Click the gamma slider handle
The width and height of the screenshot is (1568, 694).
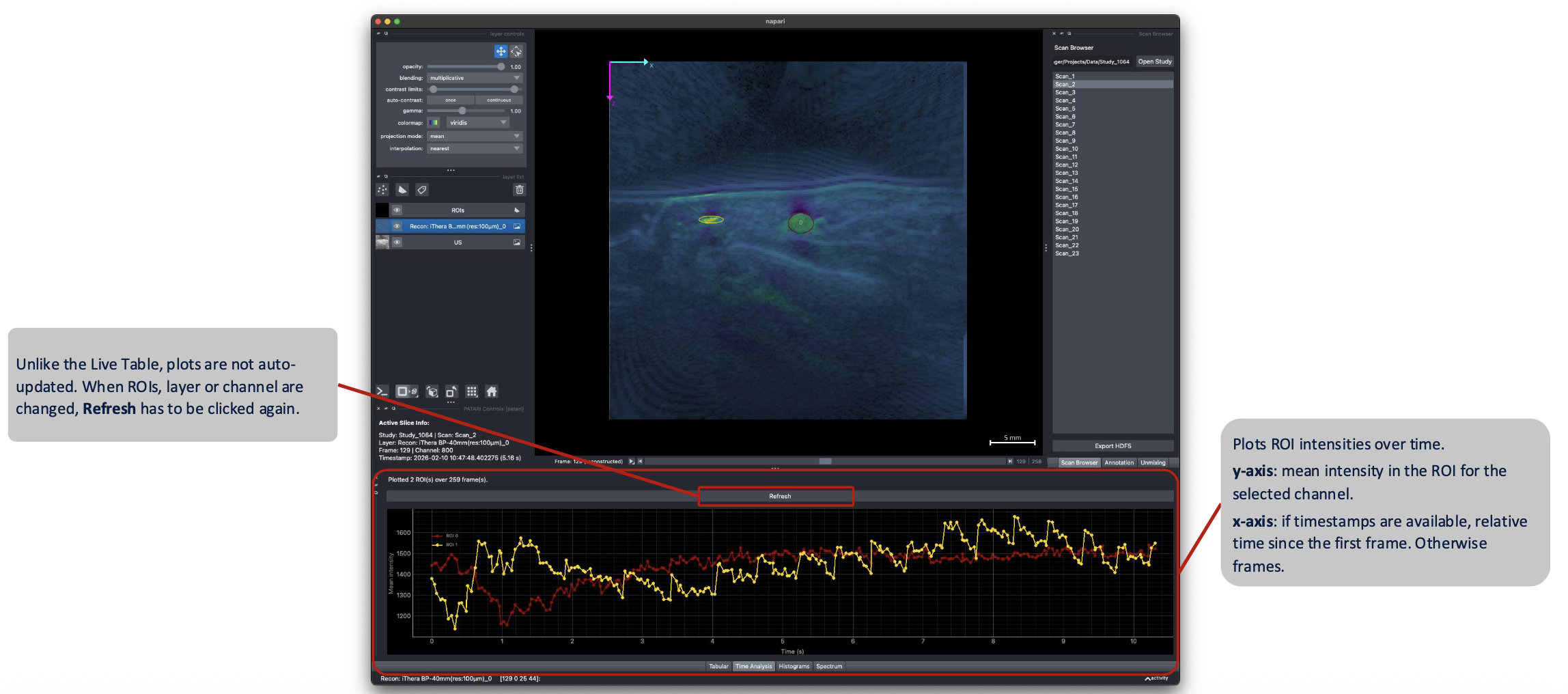(462, 111)
